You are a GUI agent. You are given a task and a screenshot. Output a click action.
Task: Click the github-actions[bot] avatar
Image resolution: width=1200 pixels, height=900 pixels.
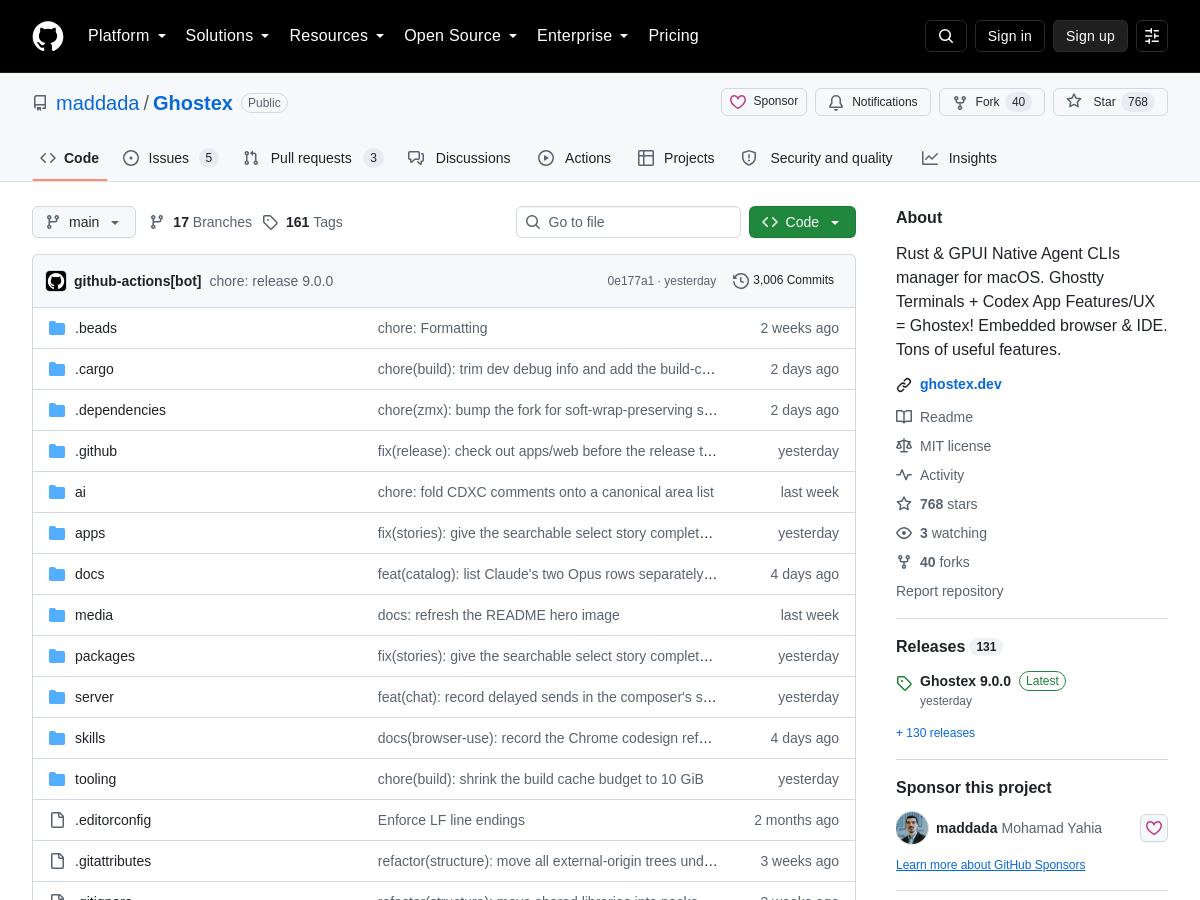[56, 281]
